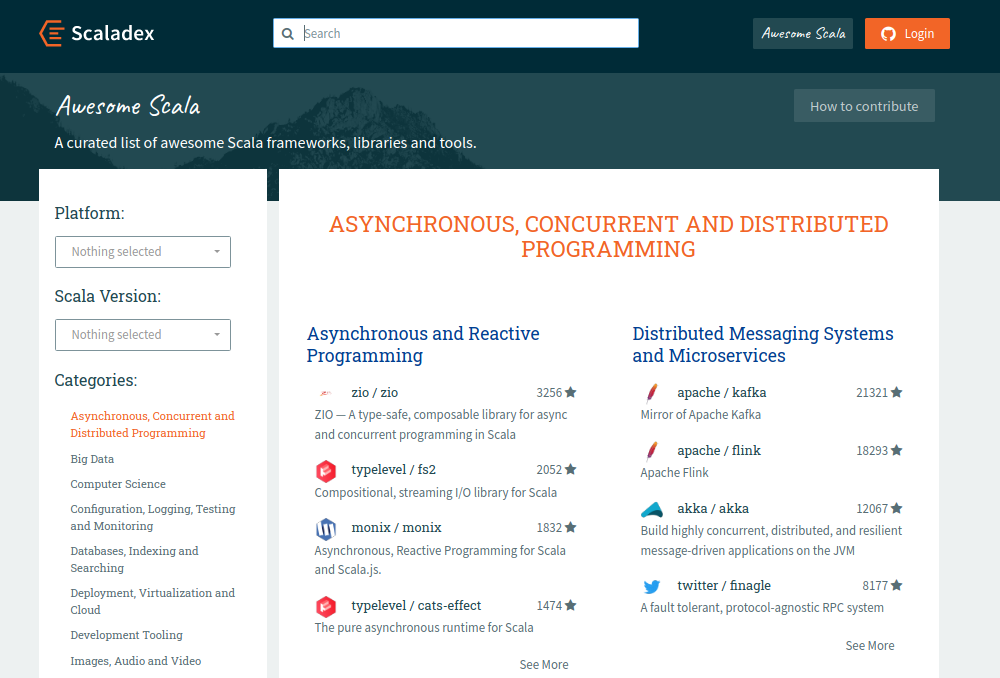Click the Login button

tap(907, 34)
